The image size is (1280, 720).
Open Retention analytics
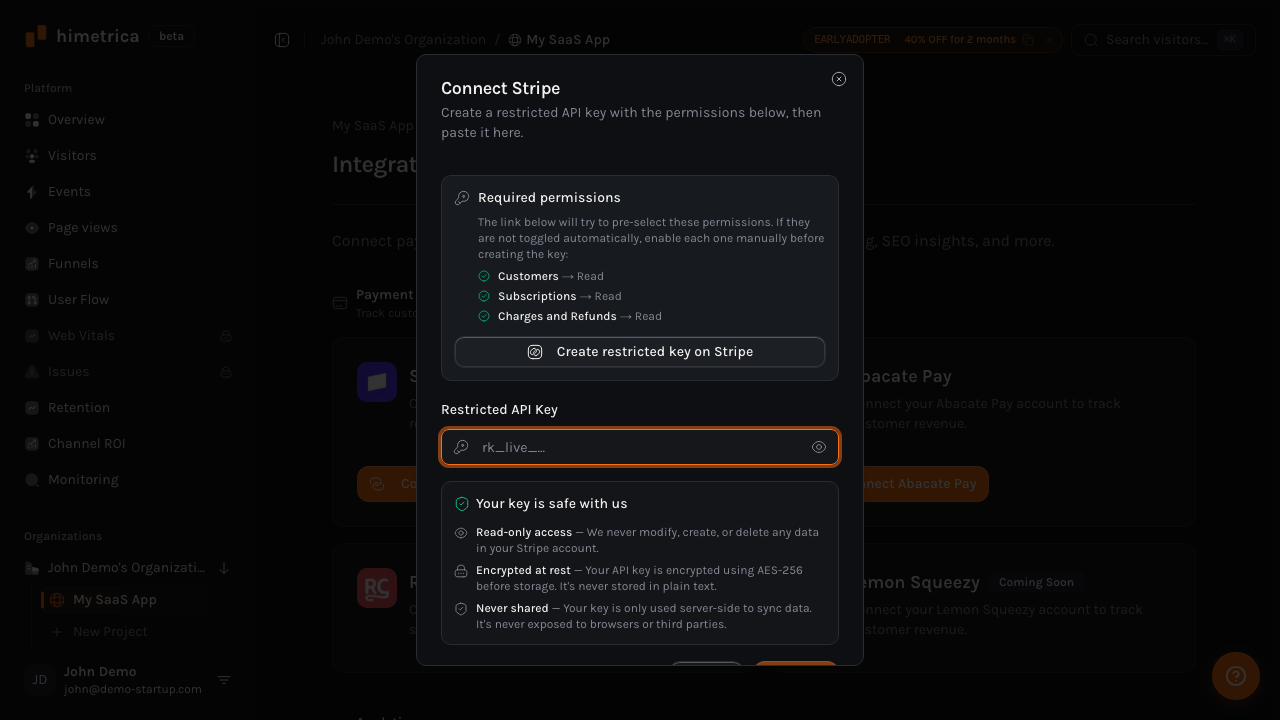click(79, 408)
